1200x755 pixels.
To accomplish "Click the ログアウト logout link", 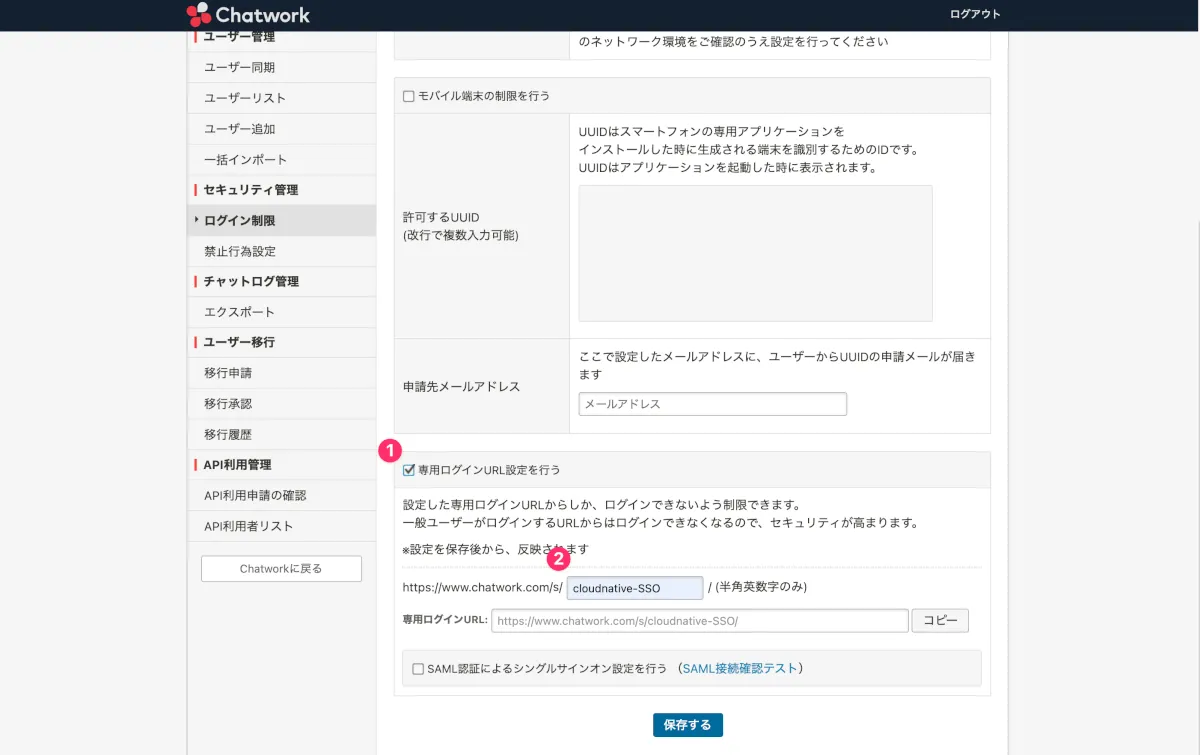I will (x=974, y=14).
